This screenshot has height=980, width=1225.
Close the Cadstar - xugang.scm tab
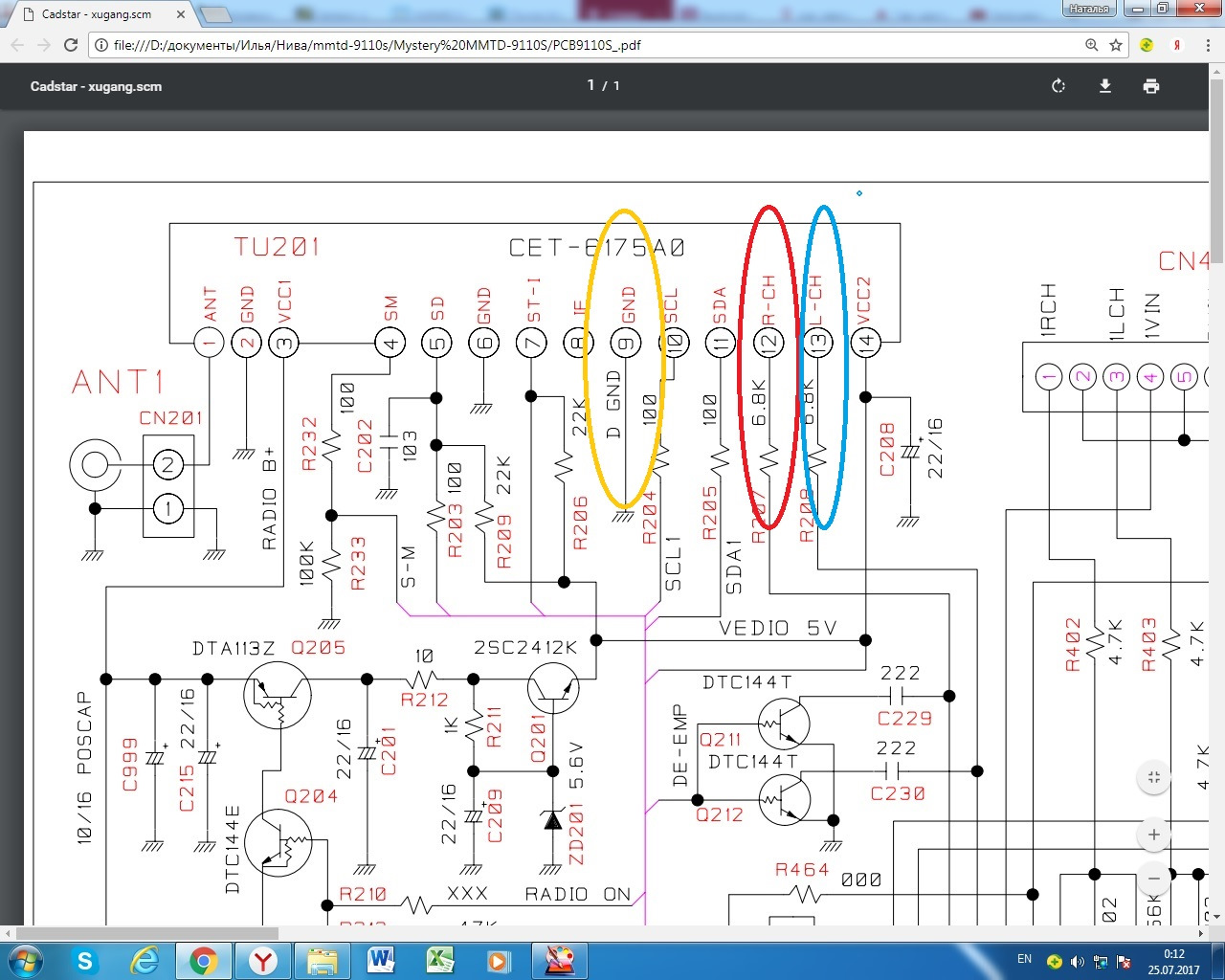(183, 14)
